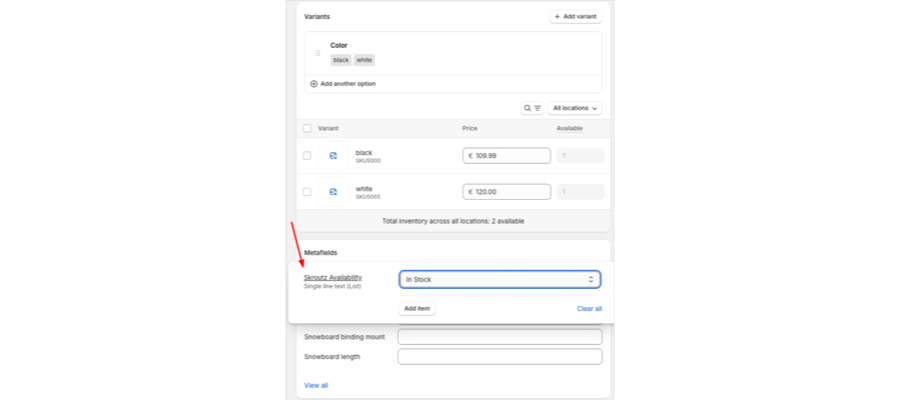The image size is (900, 400).
Task: Focus the Snowboard length field
Action: pyautogui.click(x=500, y=356)
